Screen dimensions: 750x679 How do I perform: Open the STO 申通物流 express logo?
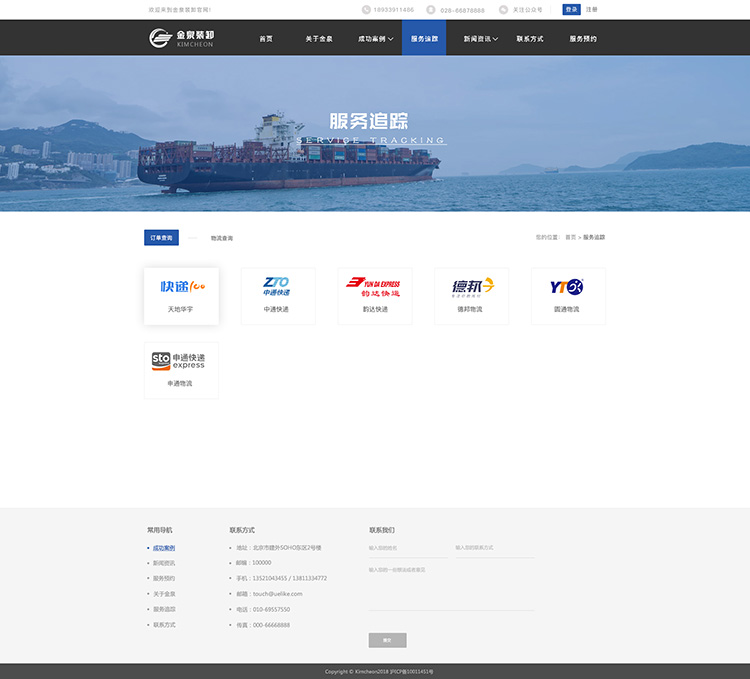point(180,361)
